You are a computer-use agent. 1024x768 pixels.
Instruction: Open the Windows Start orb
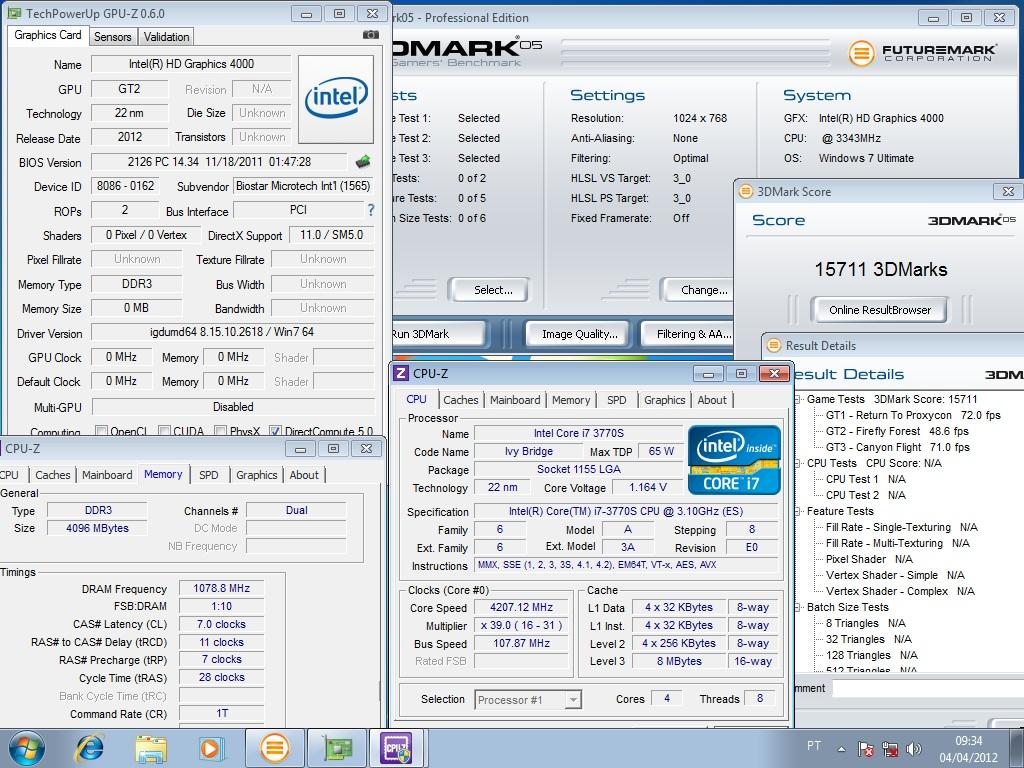click(x=27, y=748)
